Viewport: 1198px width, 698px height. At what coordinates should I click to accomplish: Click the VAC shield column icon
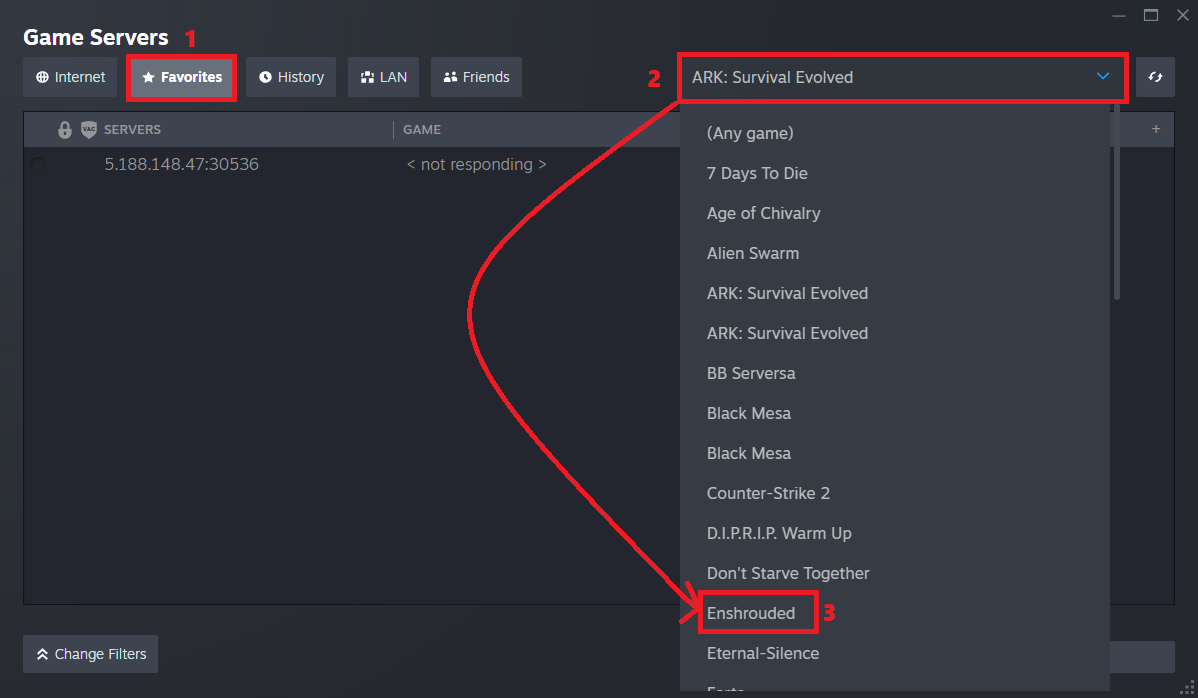[89, 130]
